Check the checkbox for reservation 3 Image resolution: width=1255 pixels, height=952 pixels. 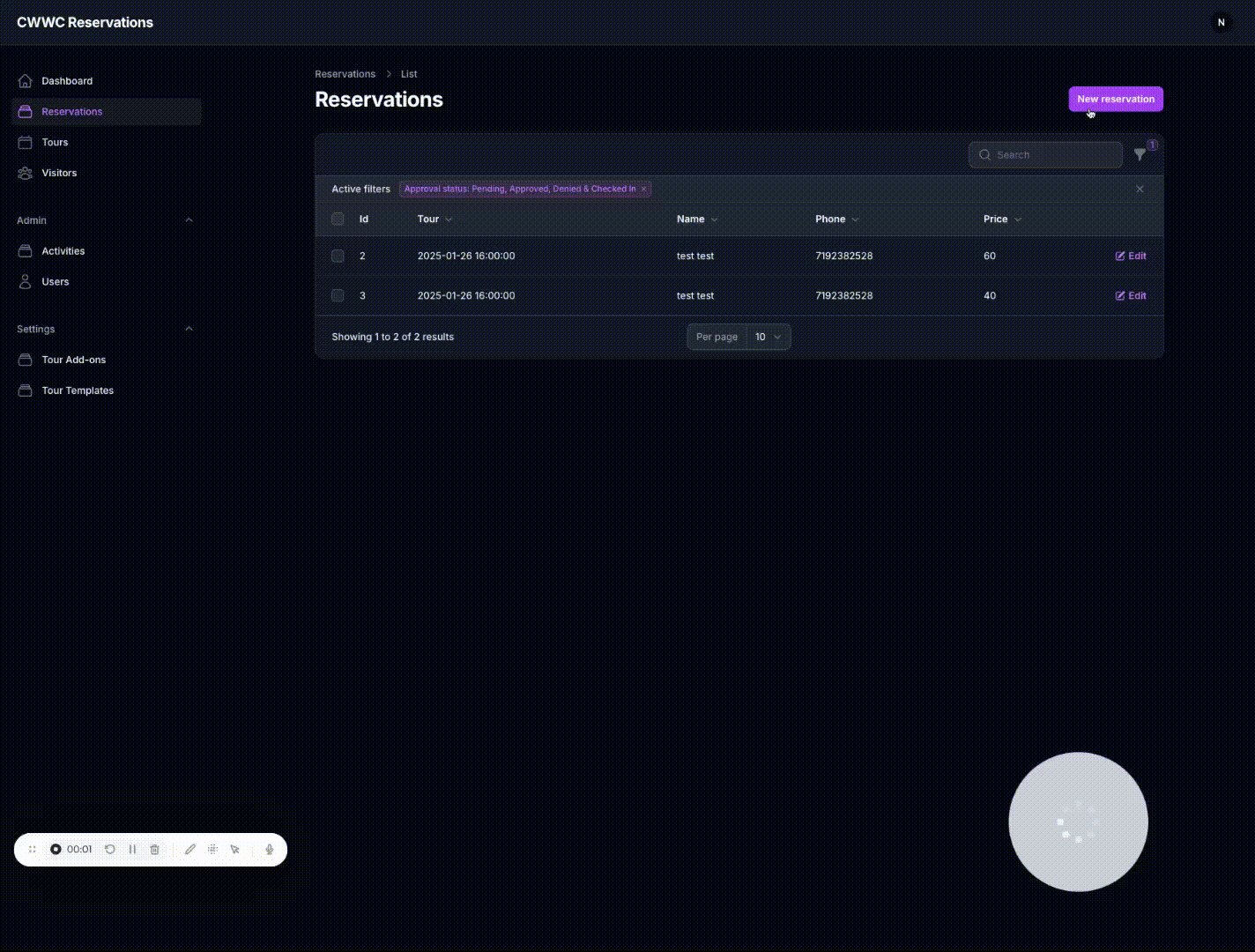click(x=338, y=295)
